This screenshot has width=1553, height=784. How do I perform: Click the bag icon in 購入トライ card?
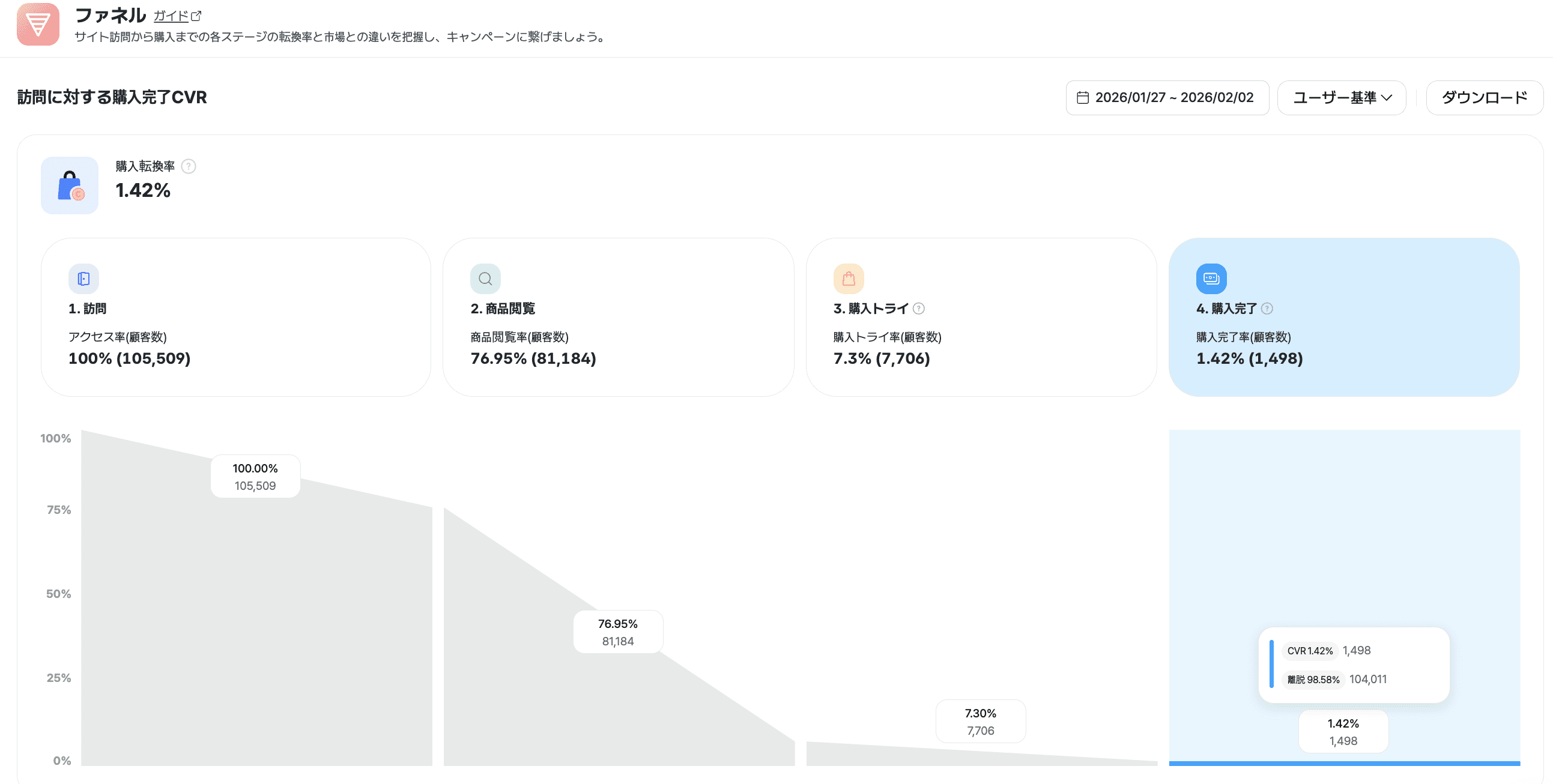[x=848, y=279]
